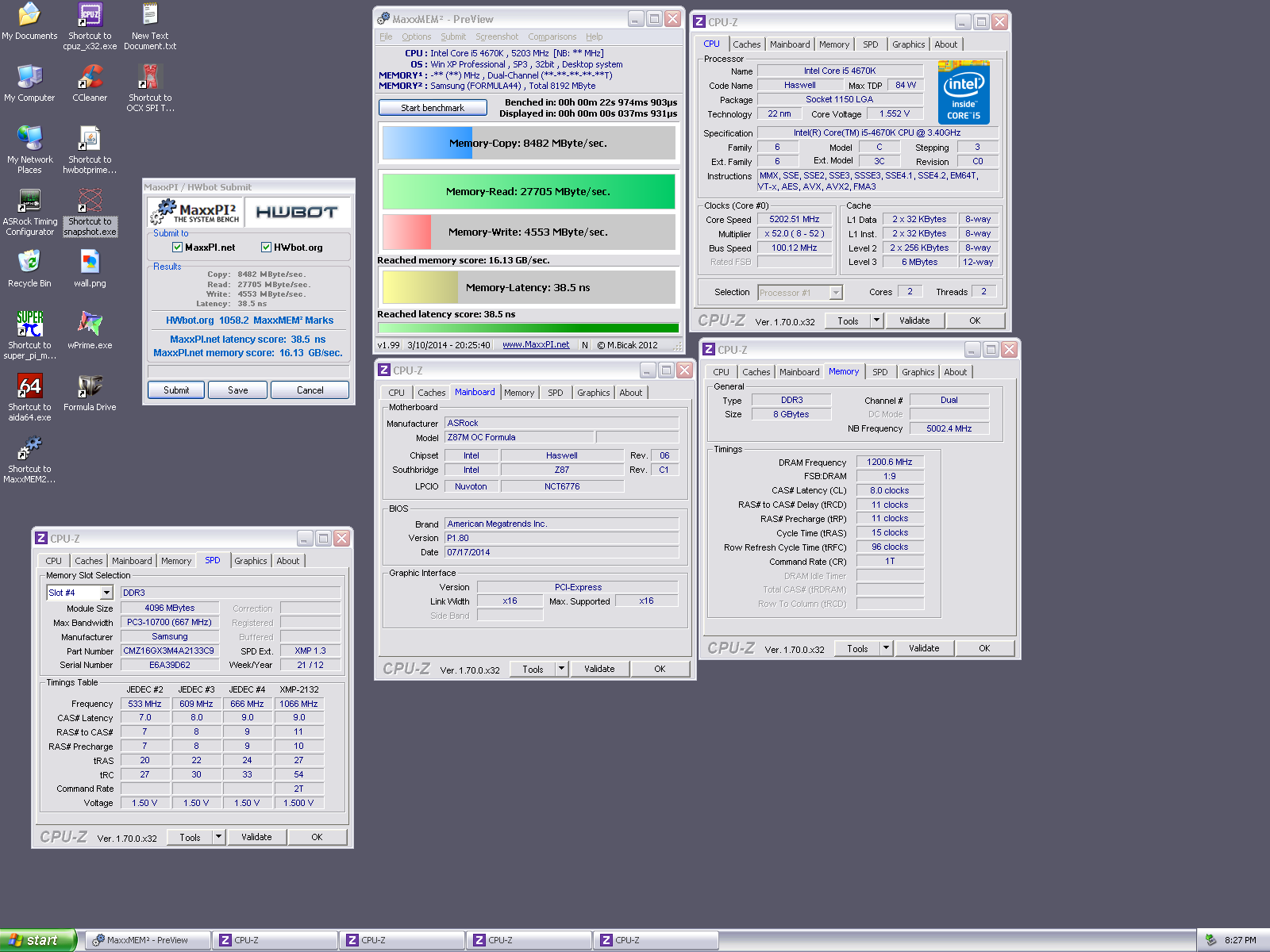Image resolution: width=1270 pixels, height=952 pixels.
Task: Open New Text Document.txt icon
Action: (150, 26)
